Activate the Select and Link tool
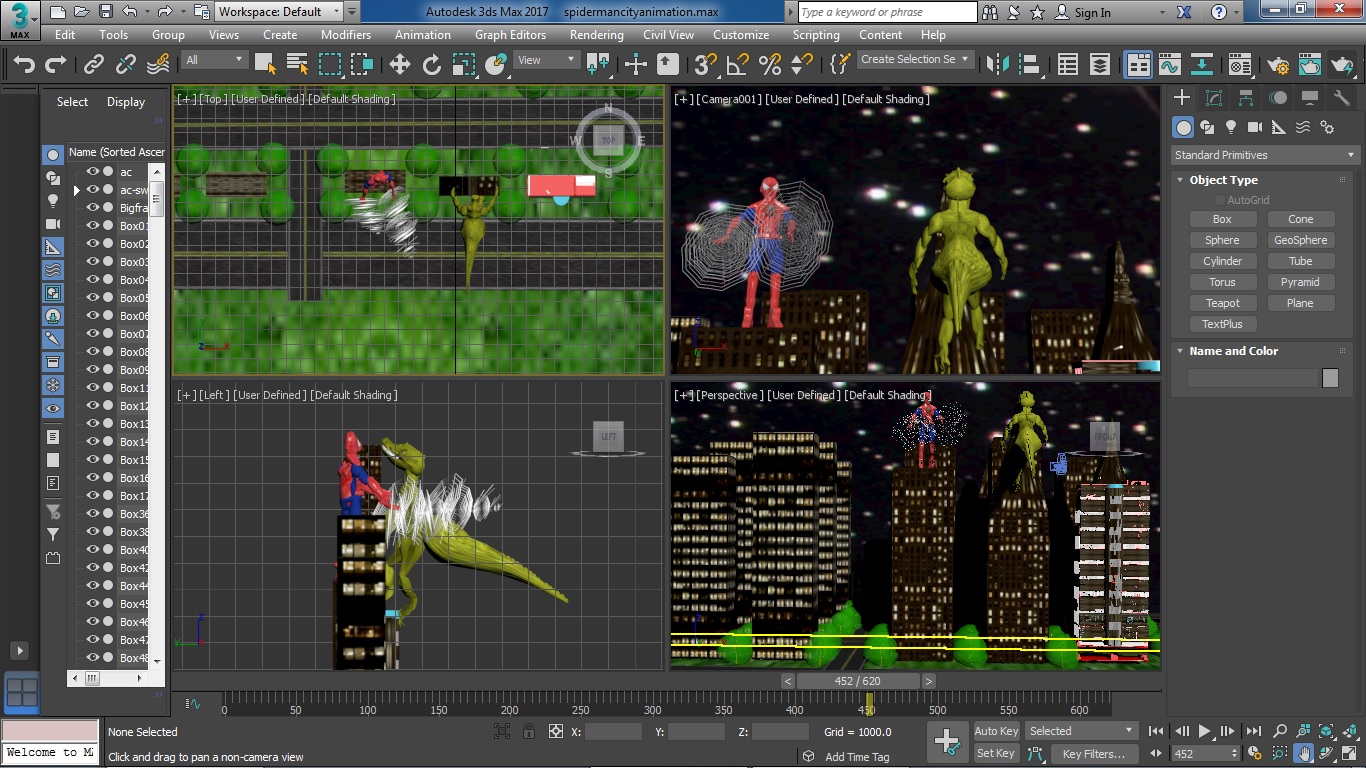This screenshot has height=768, width=1366. 94,65
